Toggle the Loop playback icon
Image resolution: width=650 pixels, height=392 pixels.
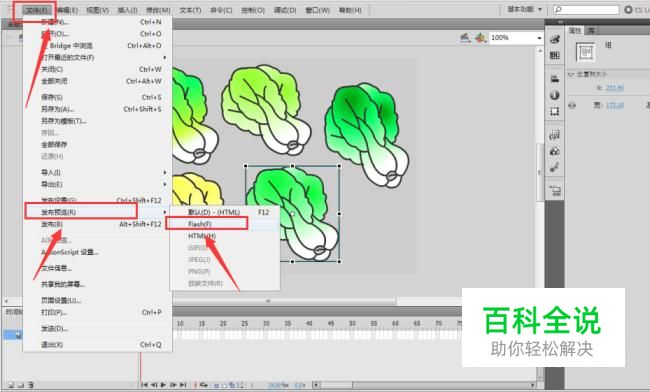click(x=204, y=385)
